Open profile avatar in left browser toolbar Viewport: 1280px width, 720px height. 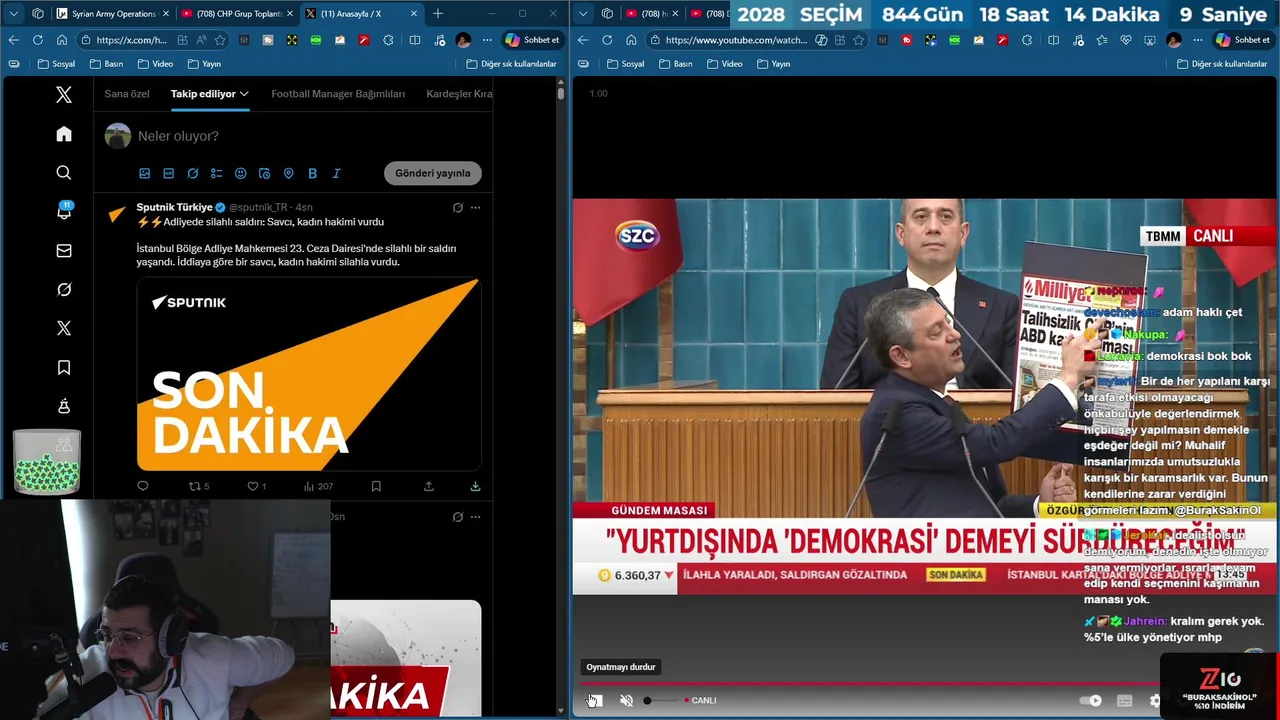[x=463, y=40]
